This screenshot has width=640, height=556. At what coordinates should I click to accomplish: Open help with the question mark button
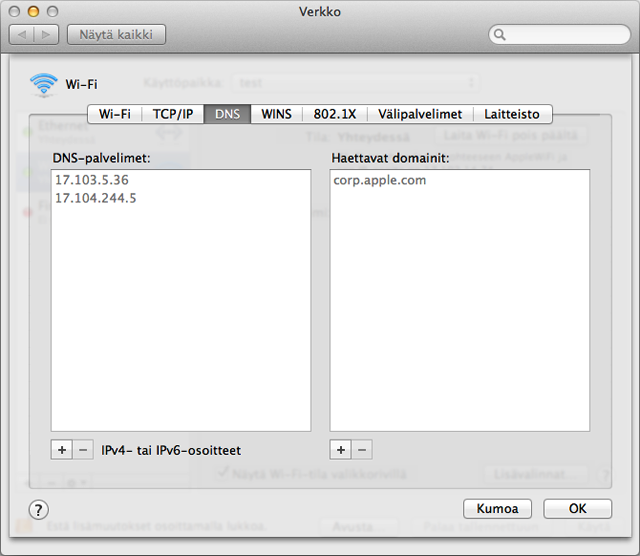pos(38,509)
